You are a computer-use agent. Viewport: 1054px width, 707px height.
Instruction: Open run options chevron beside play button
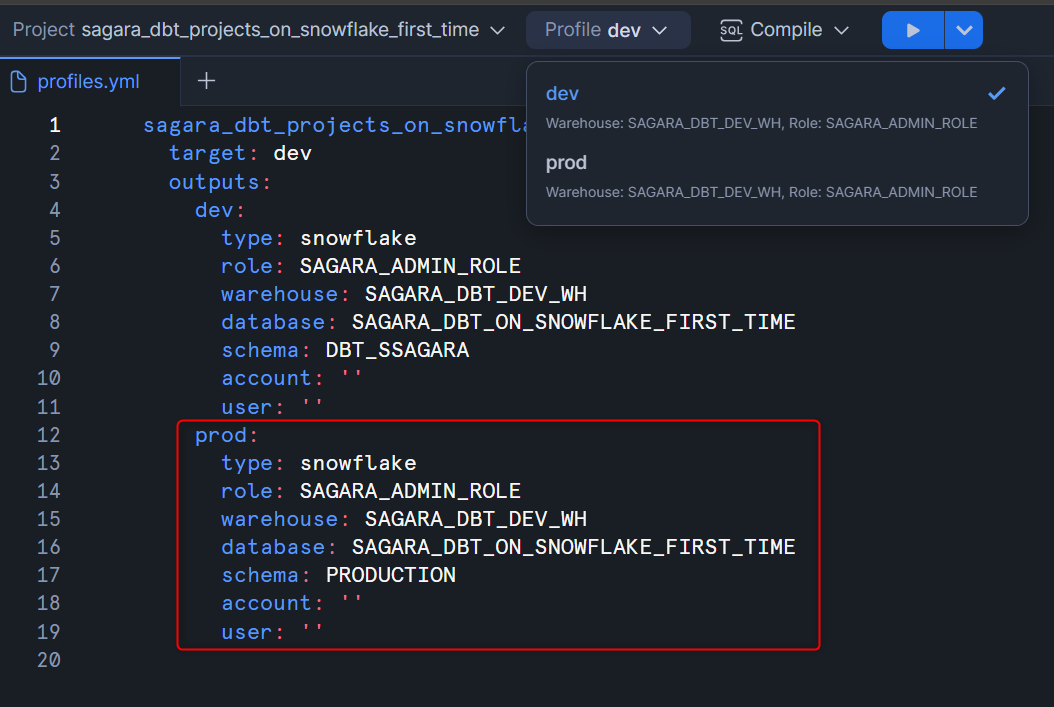[x=964, y=30]
